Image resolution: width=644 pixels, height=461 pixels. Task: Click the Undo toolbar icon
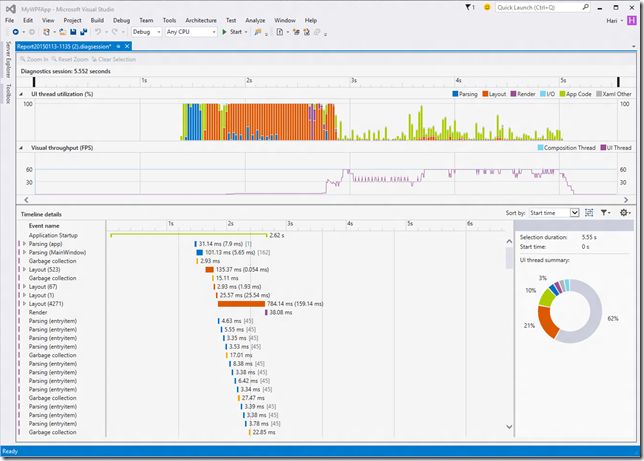click(x=98, y=32)
